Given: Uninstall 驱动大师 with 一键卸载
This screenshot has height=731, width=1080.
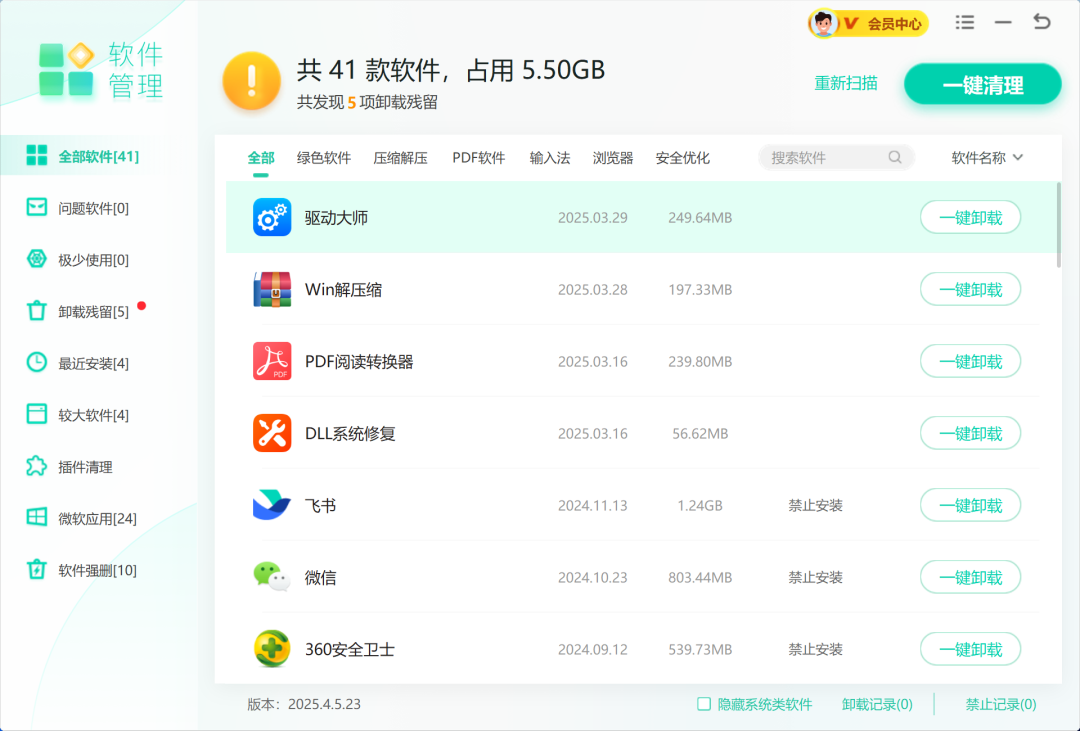Looking at the screenshot, I should click(970, 217).
